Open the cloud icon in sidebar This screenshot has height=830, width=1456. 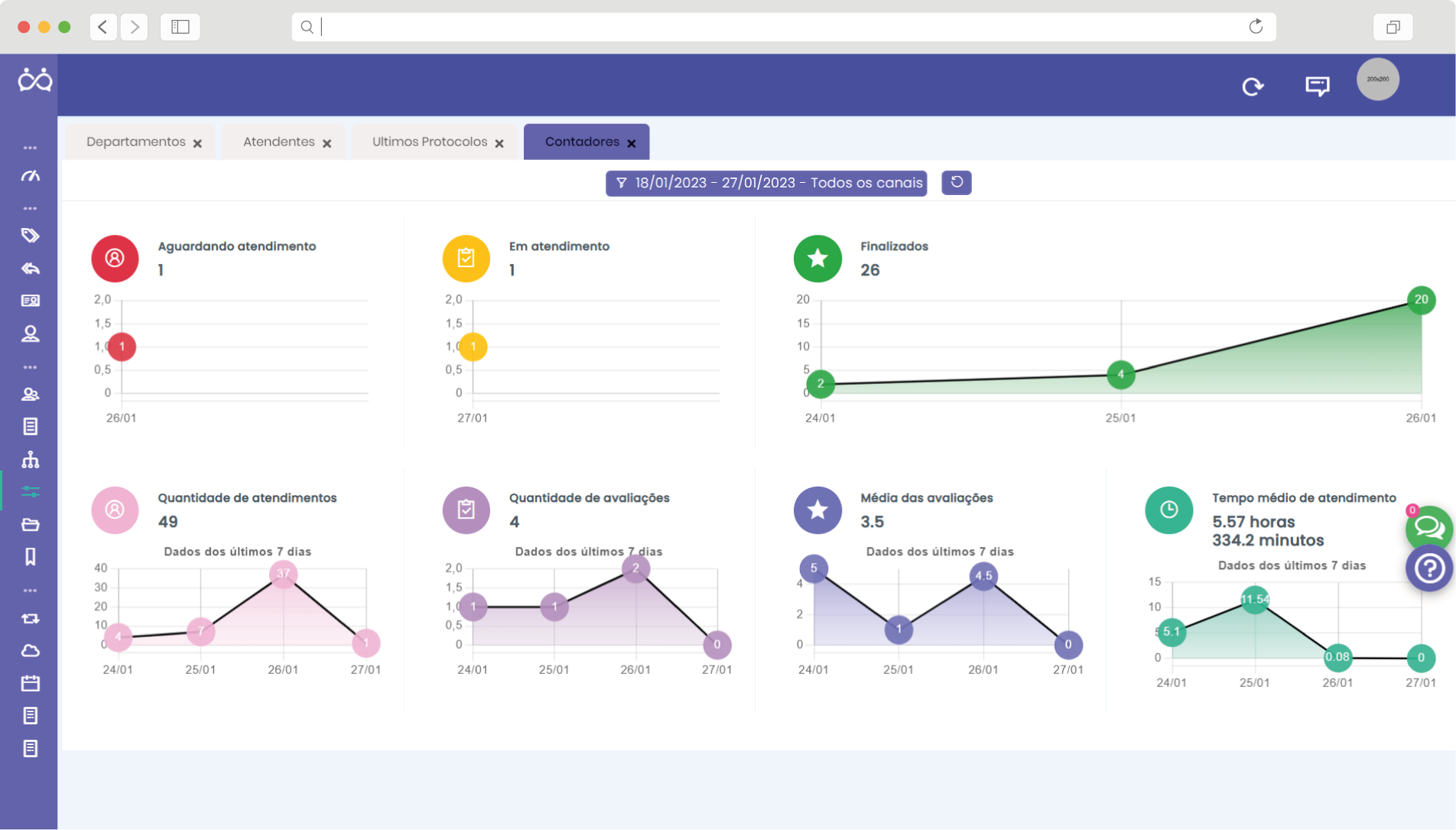30,651
